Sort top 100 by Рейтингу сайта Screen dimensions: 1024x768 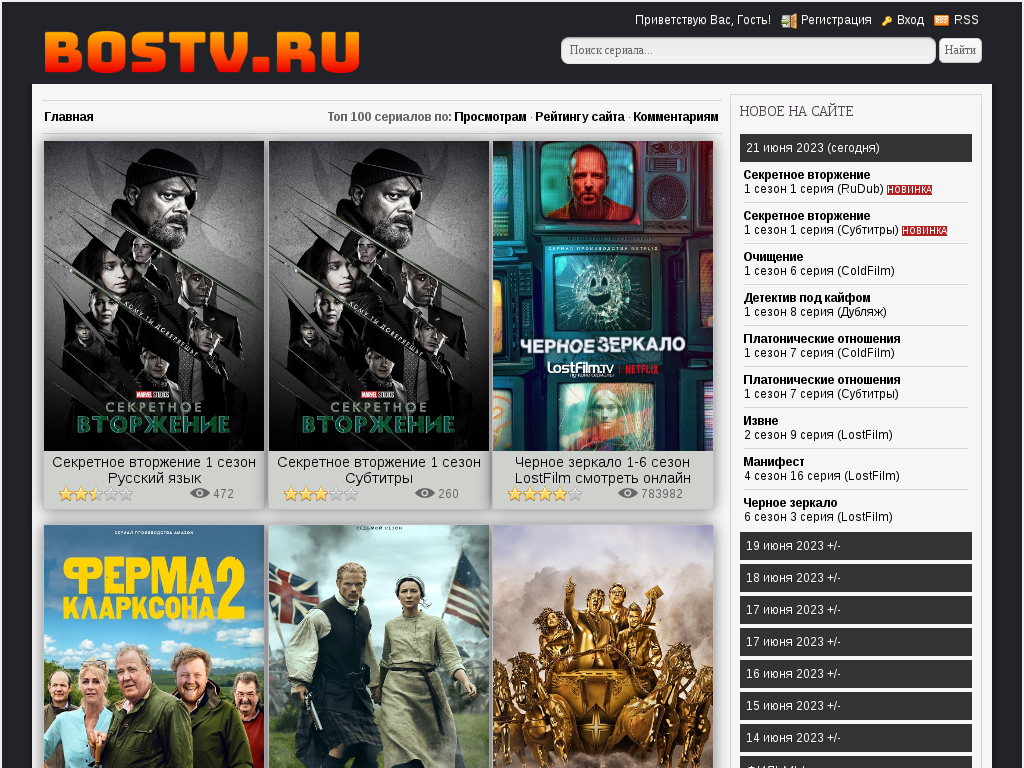[580, 117]
